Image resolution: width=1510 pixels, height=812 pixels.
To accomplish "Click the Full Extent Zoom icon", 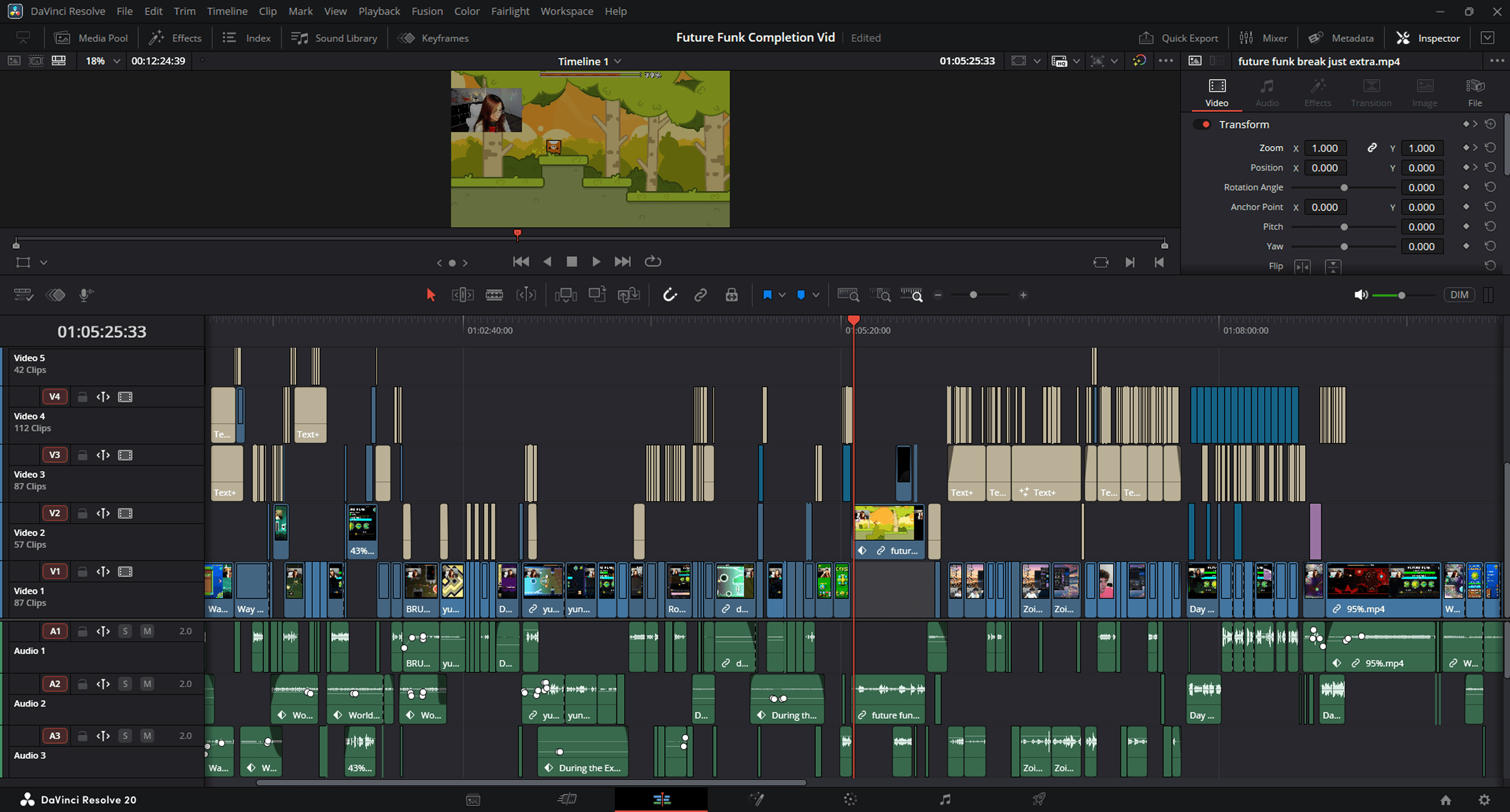I will 848,295.
